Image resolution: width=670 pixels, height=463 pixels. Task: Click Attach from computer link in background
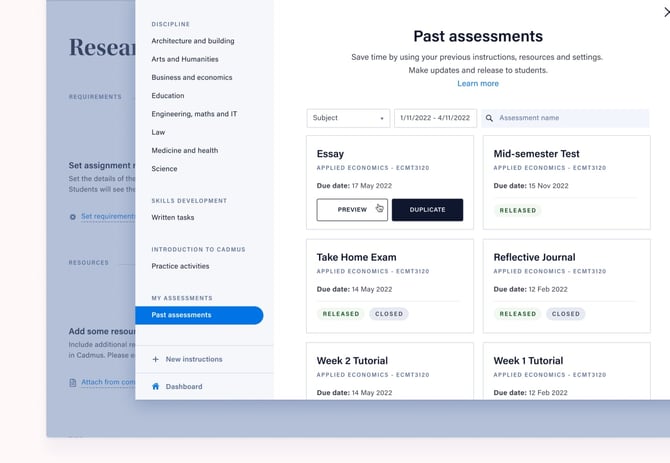[x=108, y=382]
